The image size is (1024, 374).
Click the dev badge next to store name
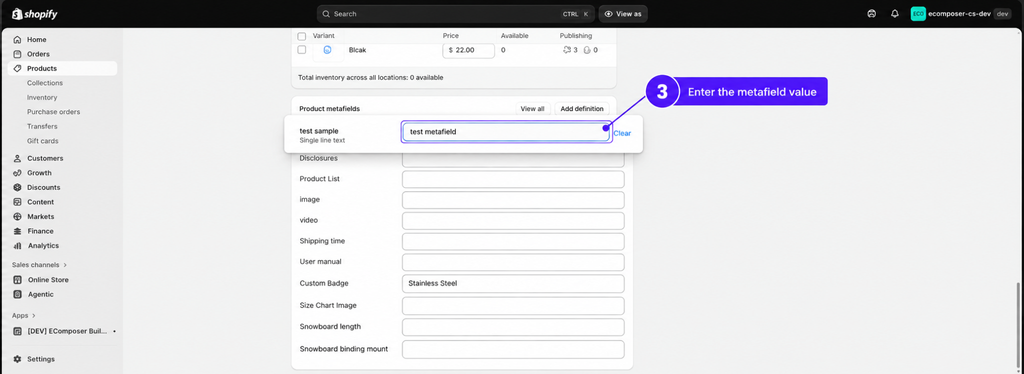(1002, 14)
